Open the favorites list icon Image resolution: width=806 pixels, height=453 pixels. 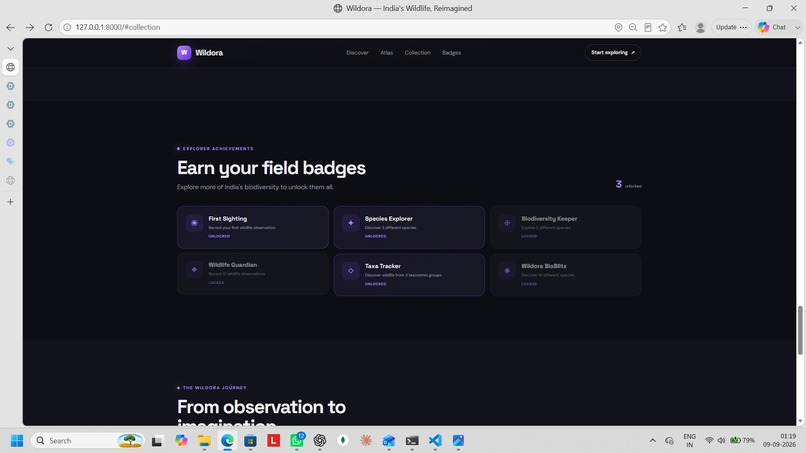[x=682, y=27]
